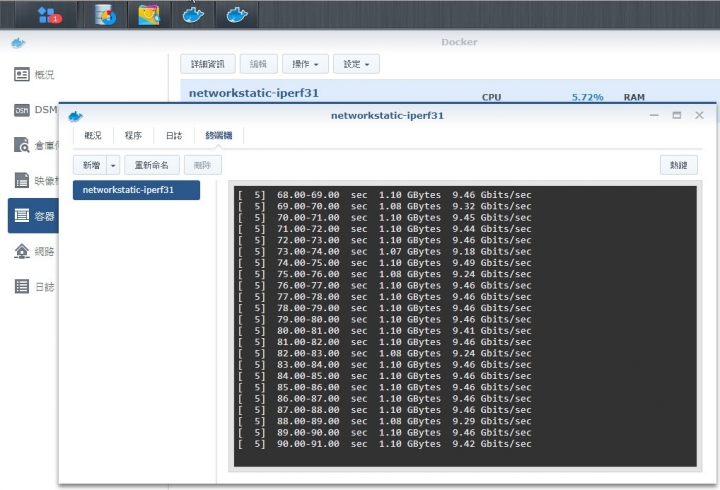Click the 90.00-91.00 9.42 Gbits/sec line
This screenshot has height=490, width=720.
click(385, 444)
